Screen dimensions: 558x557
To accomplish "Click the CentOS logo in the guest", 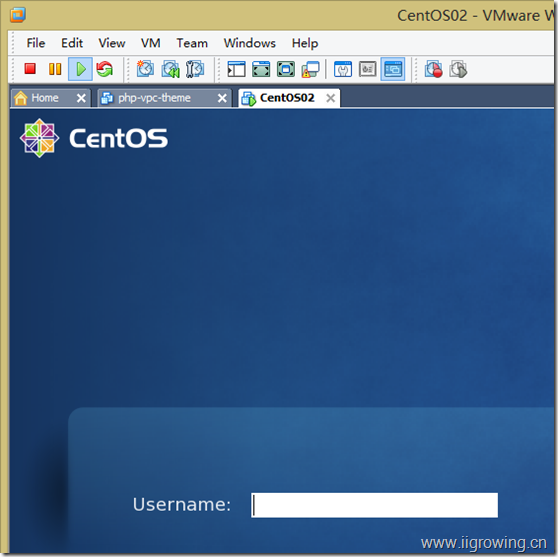I will (94, 138).
